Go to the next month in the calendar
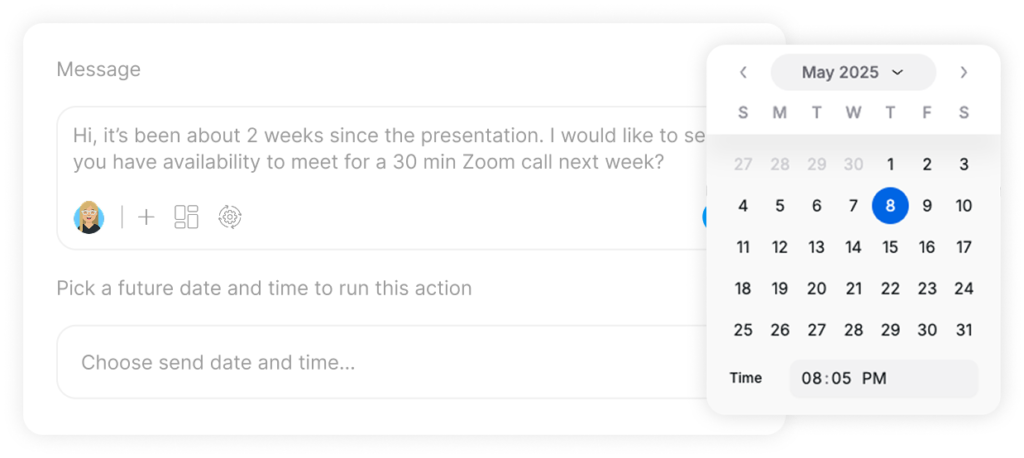The image size is (1024, 458). click(x=964, y=72)
